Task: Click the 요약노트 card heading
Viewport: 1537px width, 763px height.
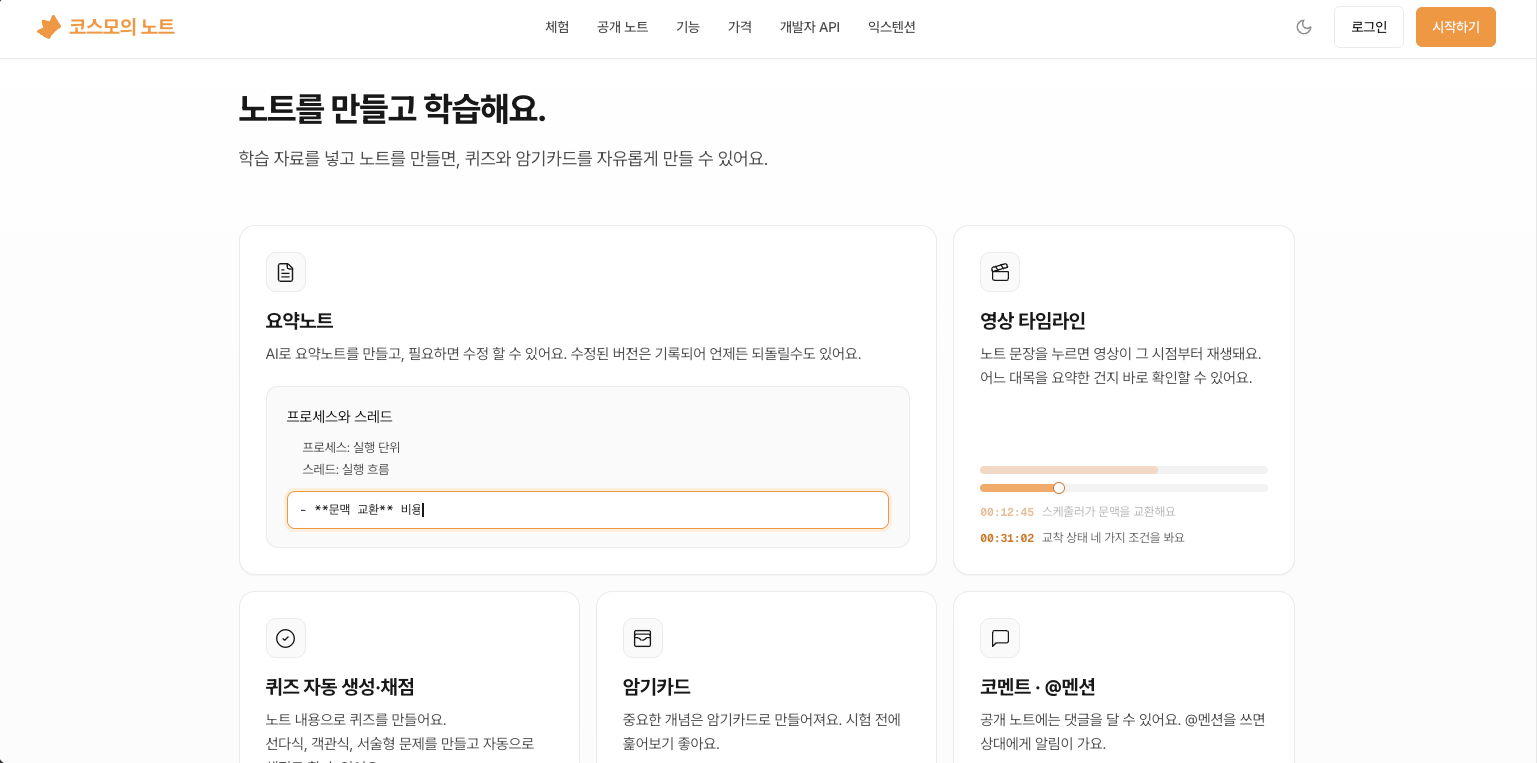Action: (299, 321)
